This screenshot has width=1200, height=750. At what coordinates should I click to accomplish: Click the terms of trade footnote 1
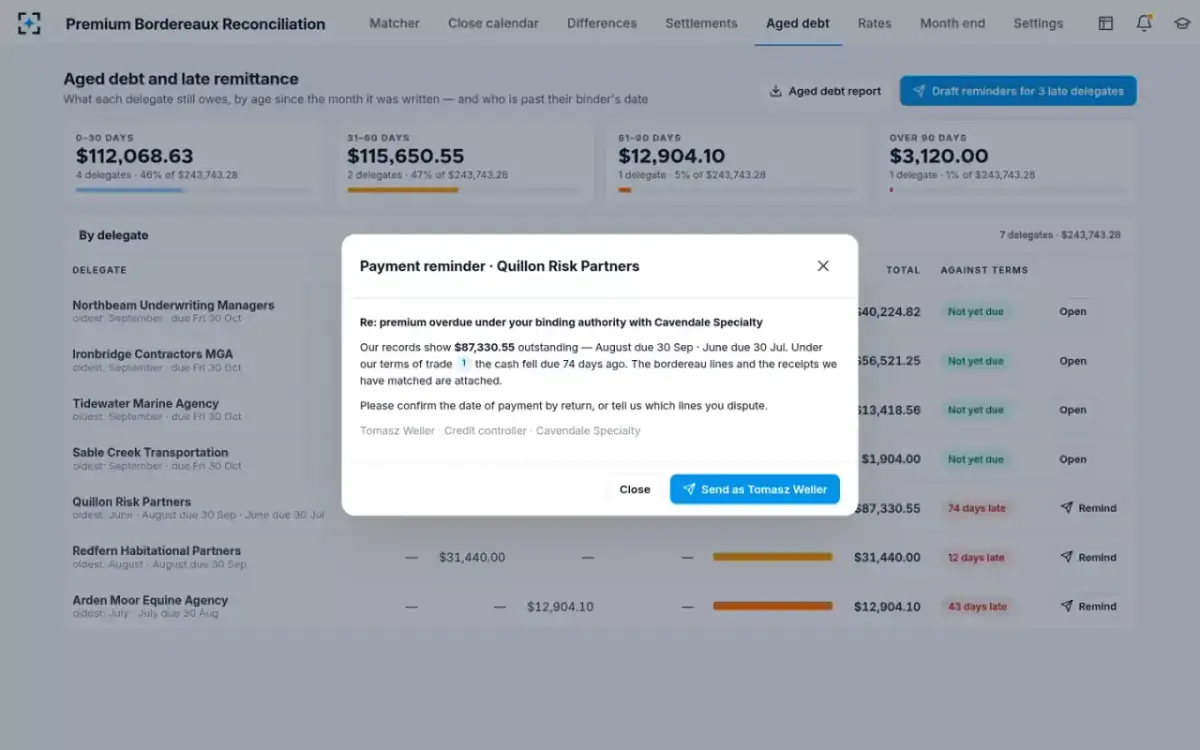[x=463, y=364]
